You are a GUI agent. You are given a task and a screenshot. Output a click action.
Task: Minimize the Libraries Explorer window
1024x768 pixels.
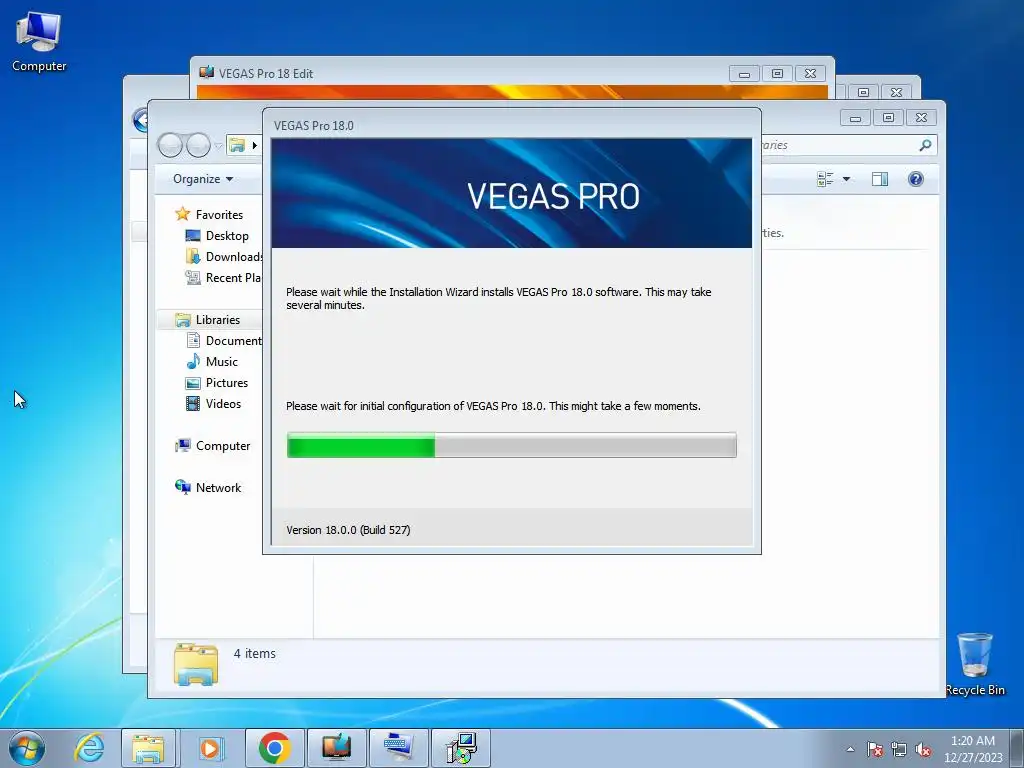coord(856,118)
